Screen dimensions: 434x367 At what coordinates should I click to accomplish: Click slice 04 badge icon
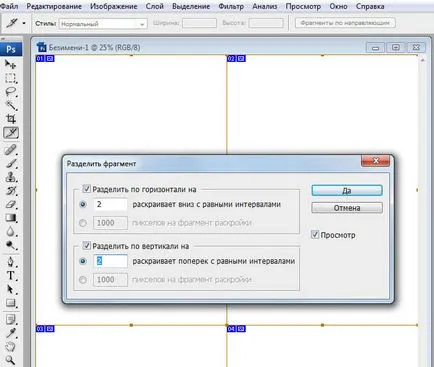click(x=242, y=329)
